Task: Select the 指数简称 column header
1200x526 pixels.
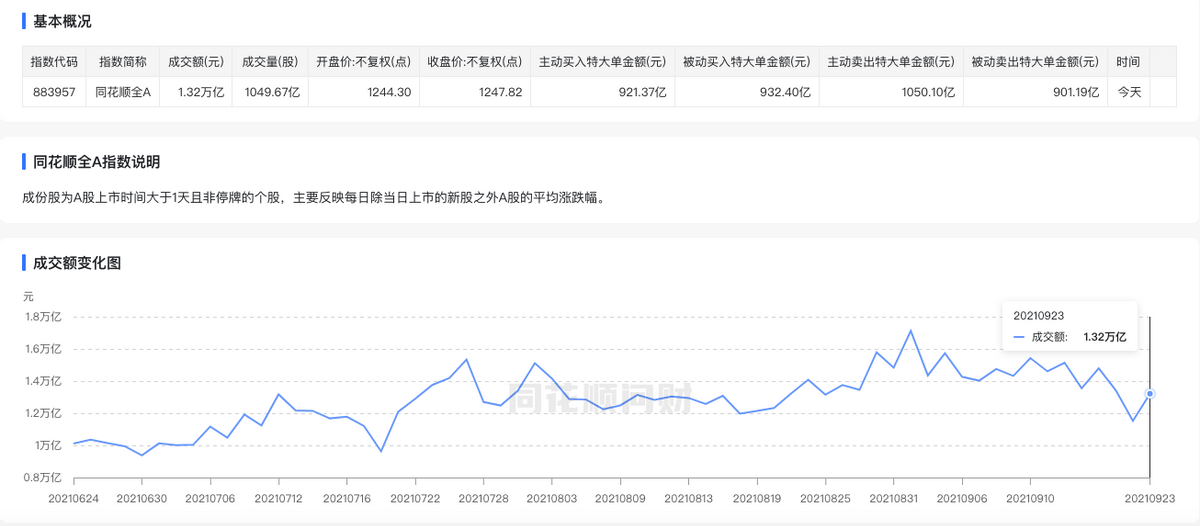Action: (123, 62)
